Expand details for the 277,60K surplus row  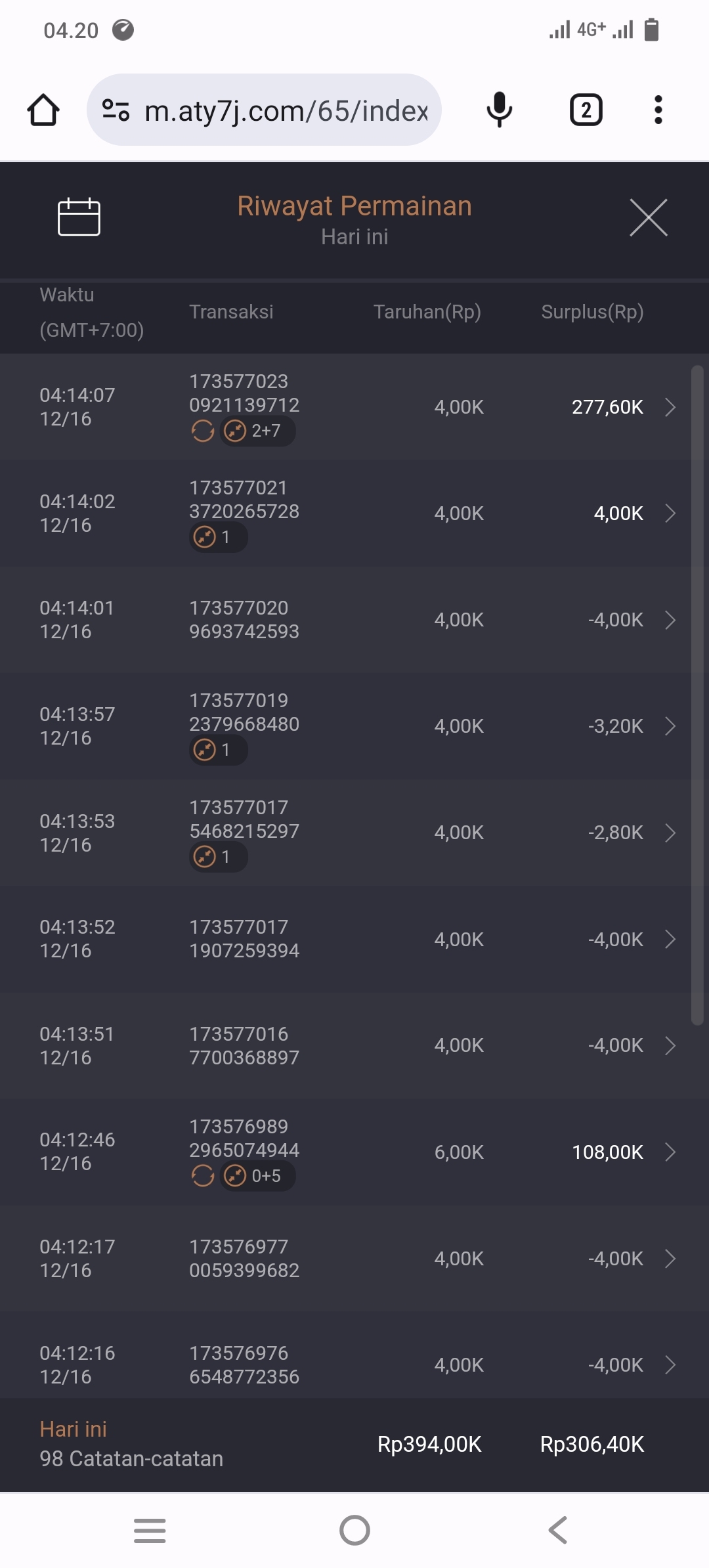click(670, 407)
